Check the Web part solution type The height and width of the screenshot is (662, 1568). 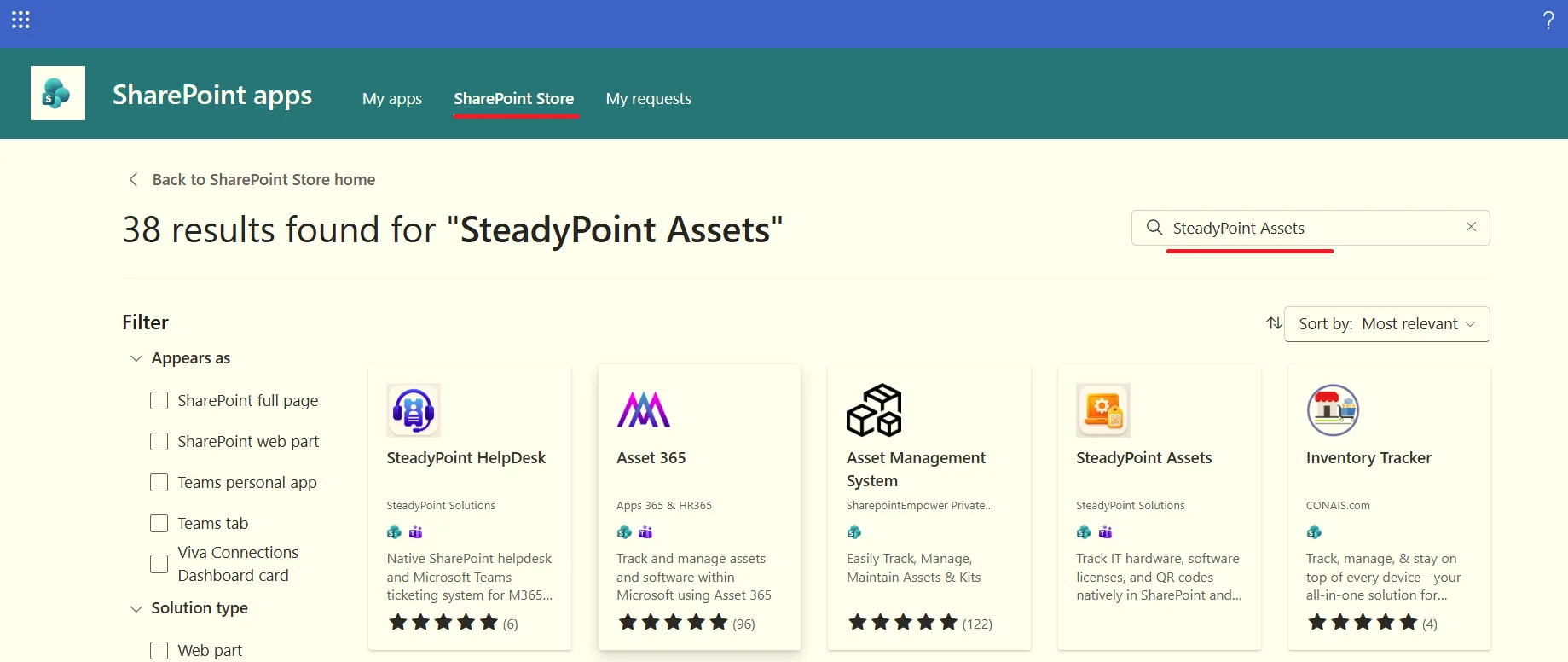159,651
